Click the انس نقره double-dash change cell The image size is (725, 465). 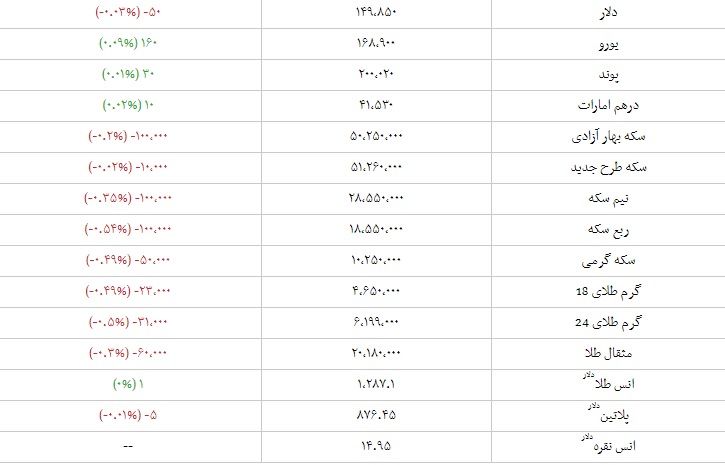click(x=129, y=446)
